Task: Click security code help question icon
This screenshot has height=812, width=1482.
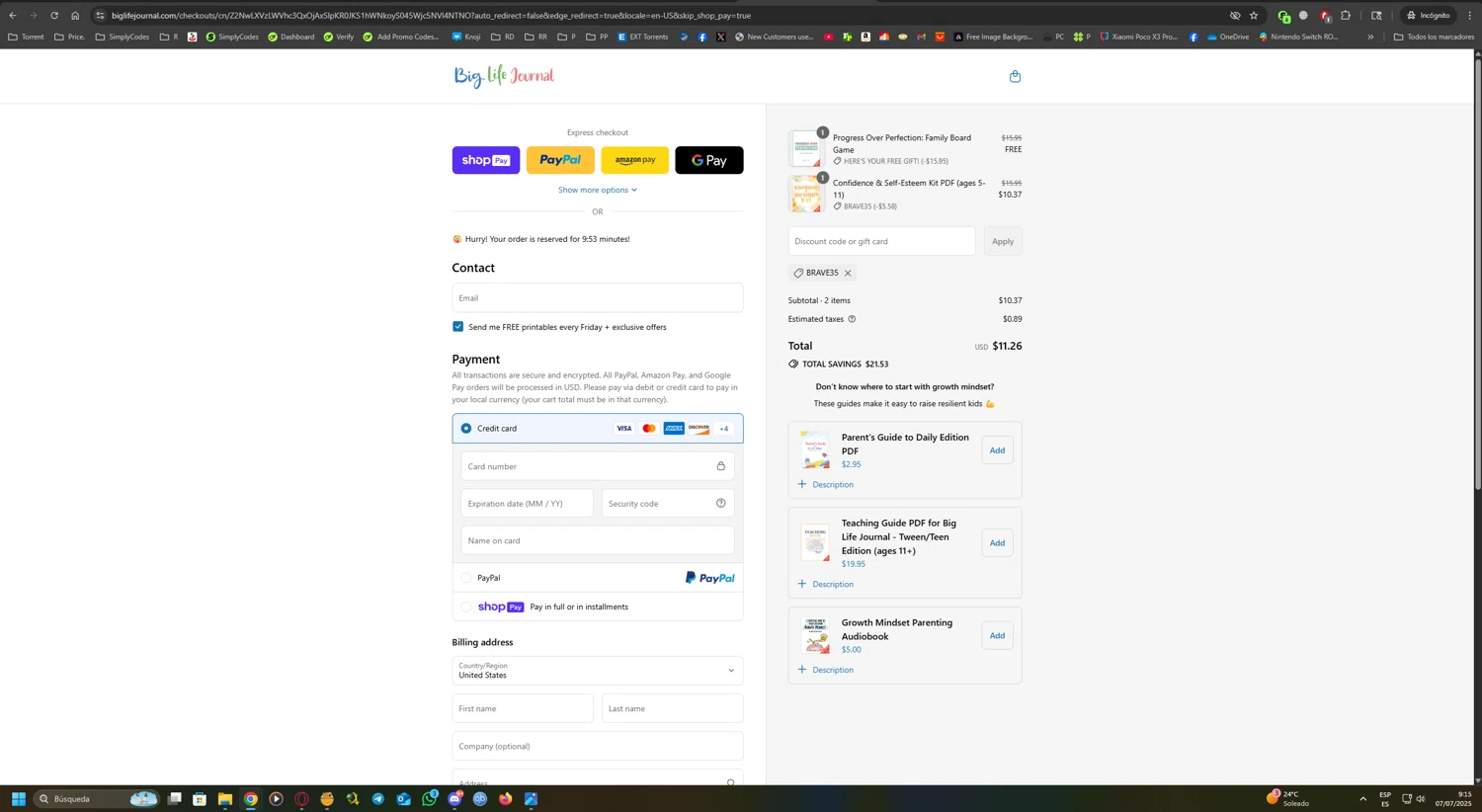Action: point(720,504)
